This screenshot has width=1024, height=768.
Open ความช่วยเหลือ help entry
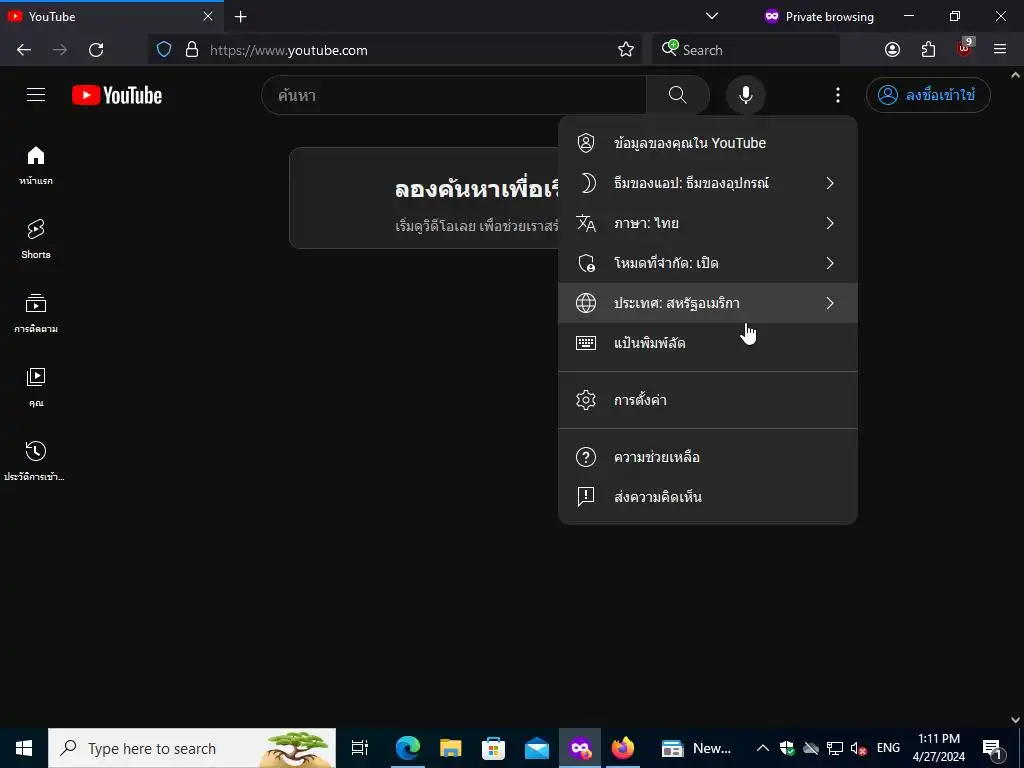[708, 457]
